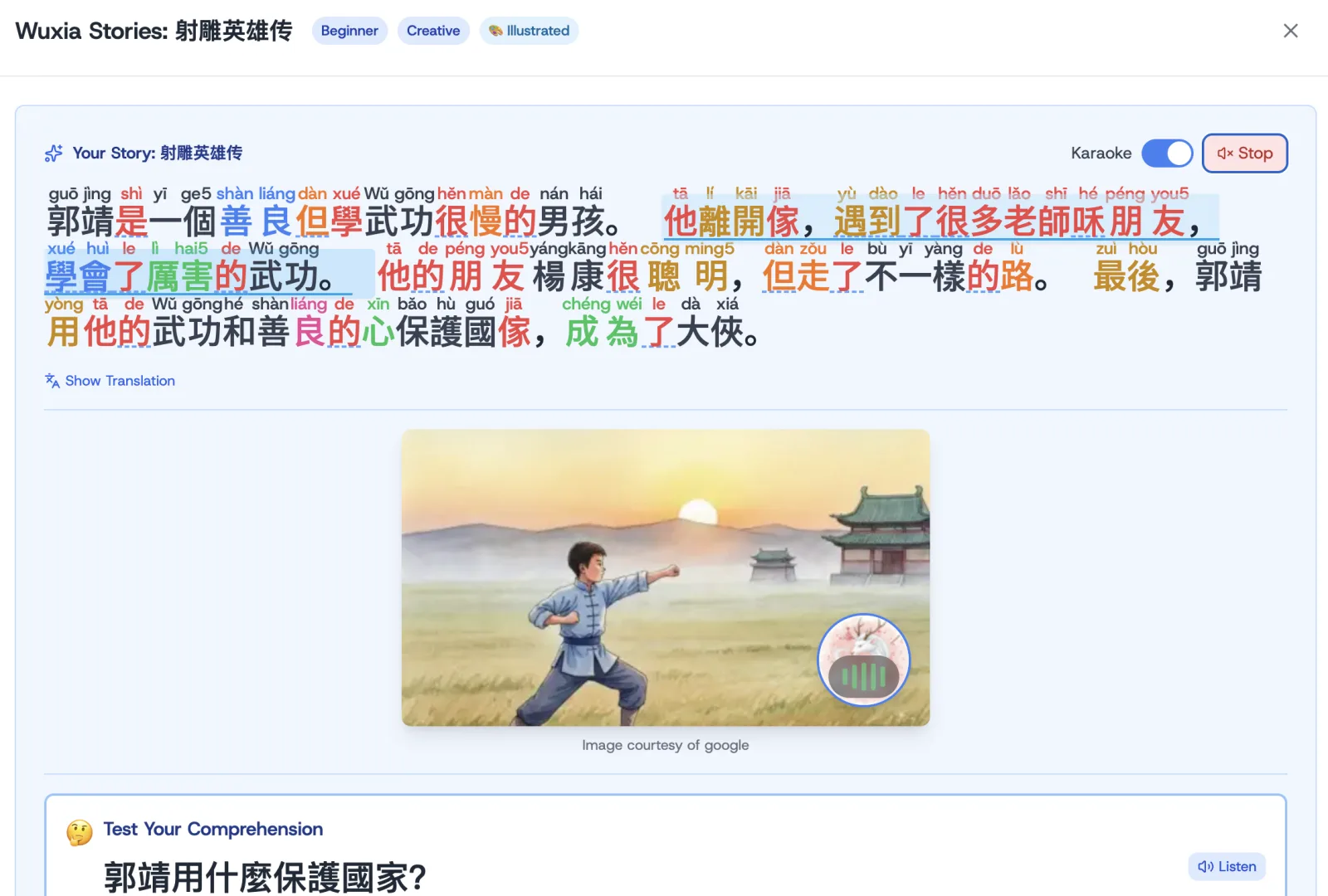Image resolution: width=1328 pixels, height=896 pixels.
Task: Click the speaker icon on the Listen button
Action: (x=1205, y=866)
